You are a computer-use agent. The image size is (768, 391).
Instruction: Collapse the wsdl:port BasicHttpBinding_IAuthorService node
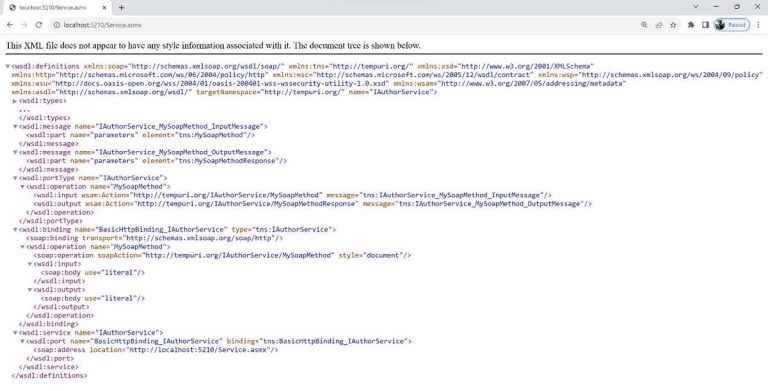(22, 341)
